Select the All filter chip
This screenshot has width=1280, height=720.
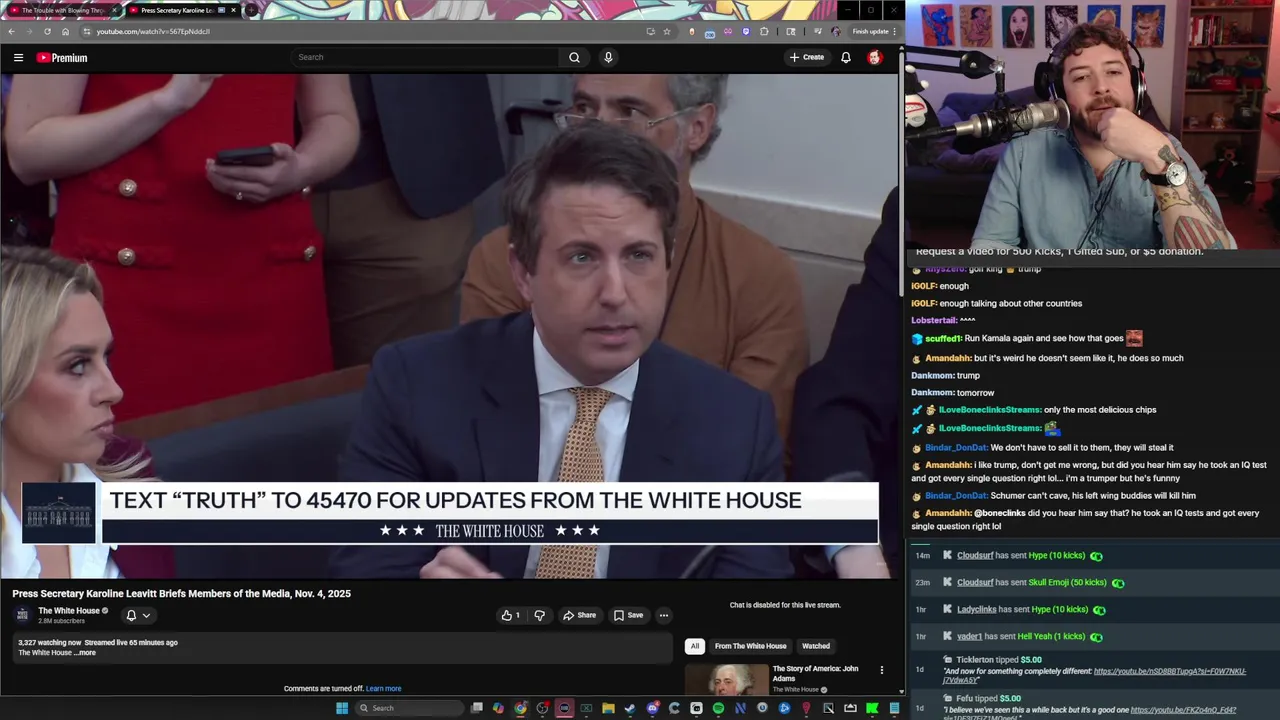[694, 646]
